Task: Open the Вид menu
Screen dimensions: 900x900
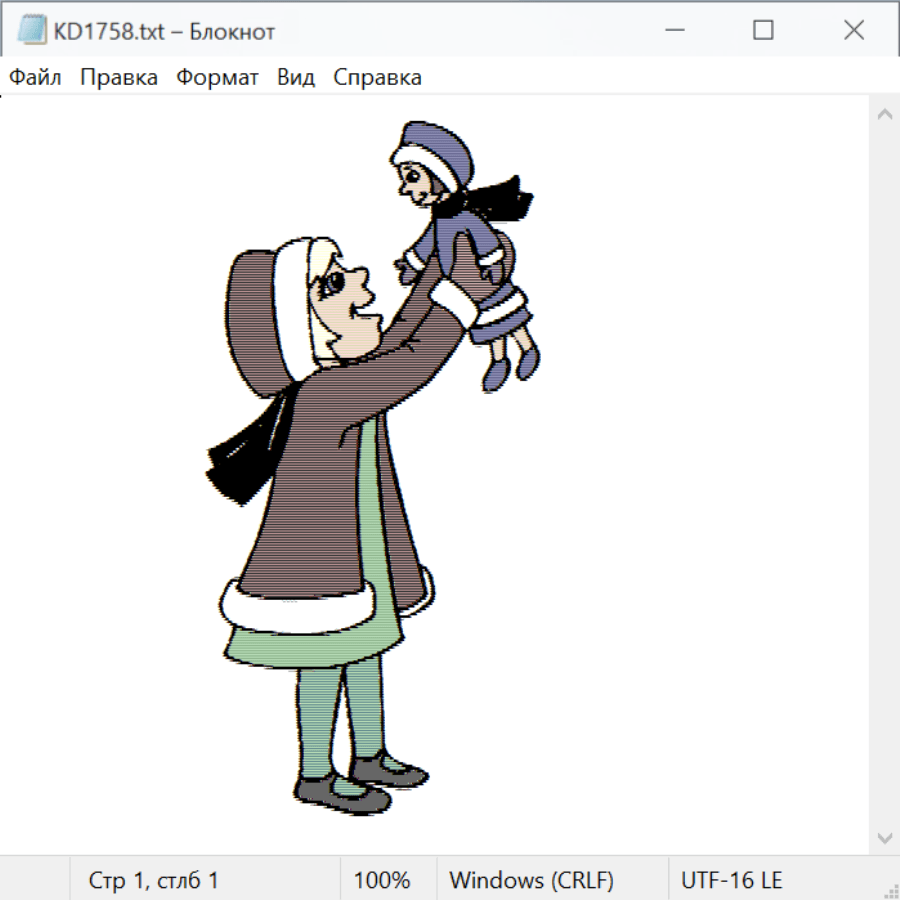Action: (x=296, y=78)
